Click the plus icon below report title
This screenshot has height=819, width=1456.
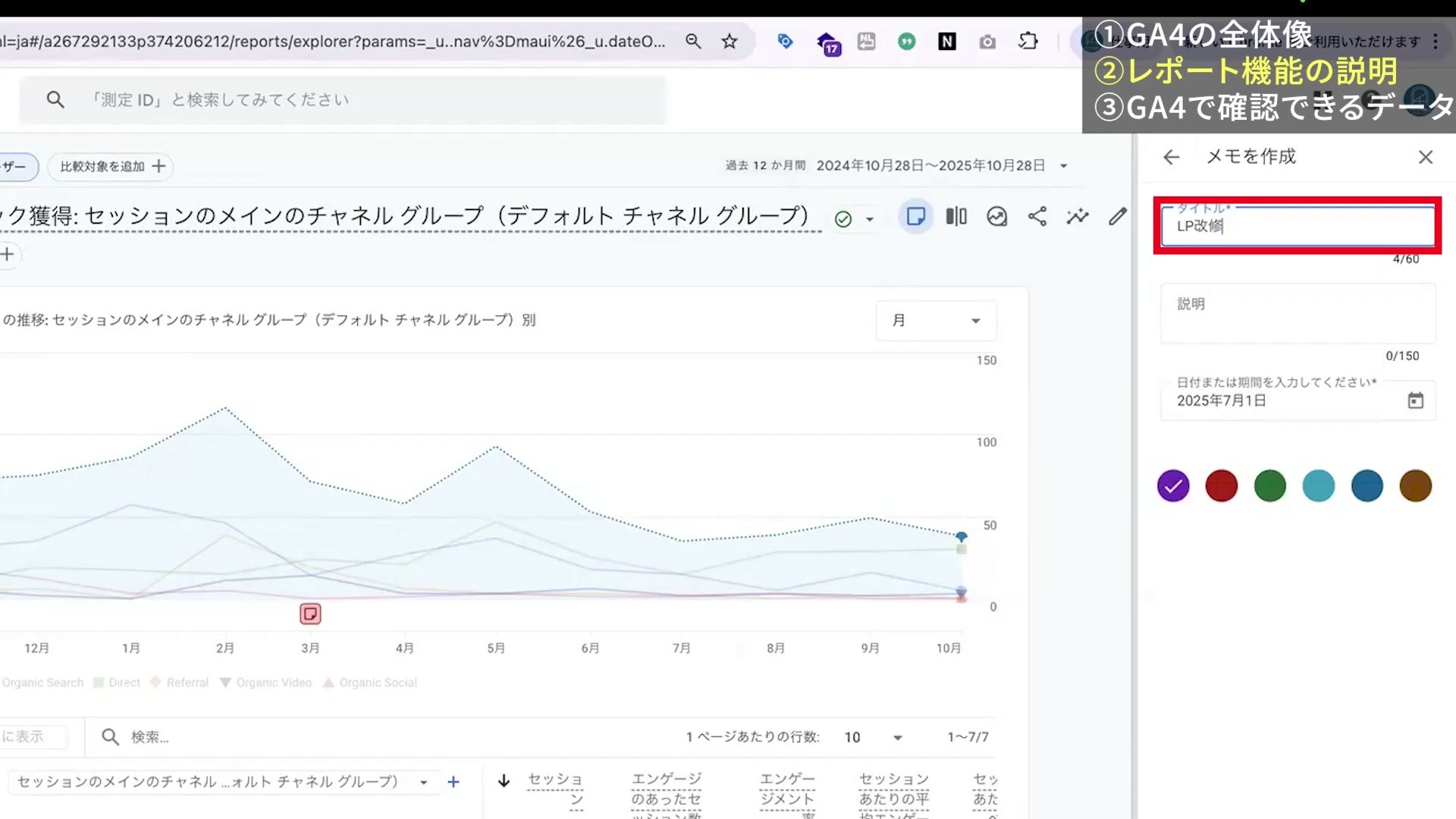[8, 254]
